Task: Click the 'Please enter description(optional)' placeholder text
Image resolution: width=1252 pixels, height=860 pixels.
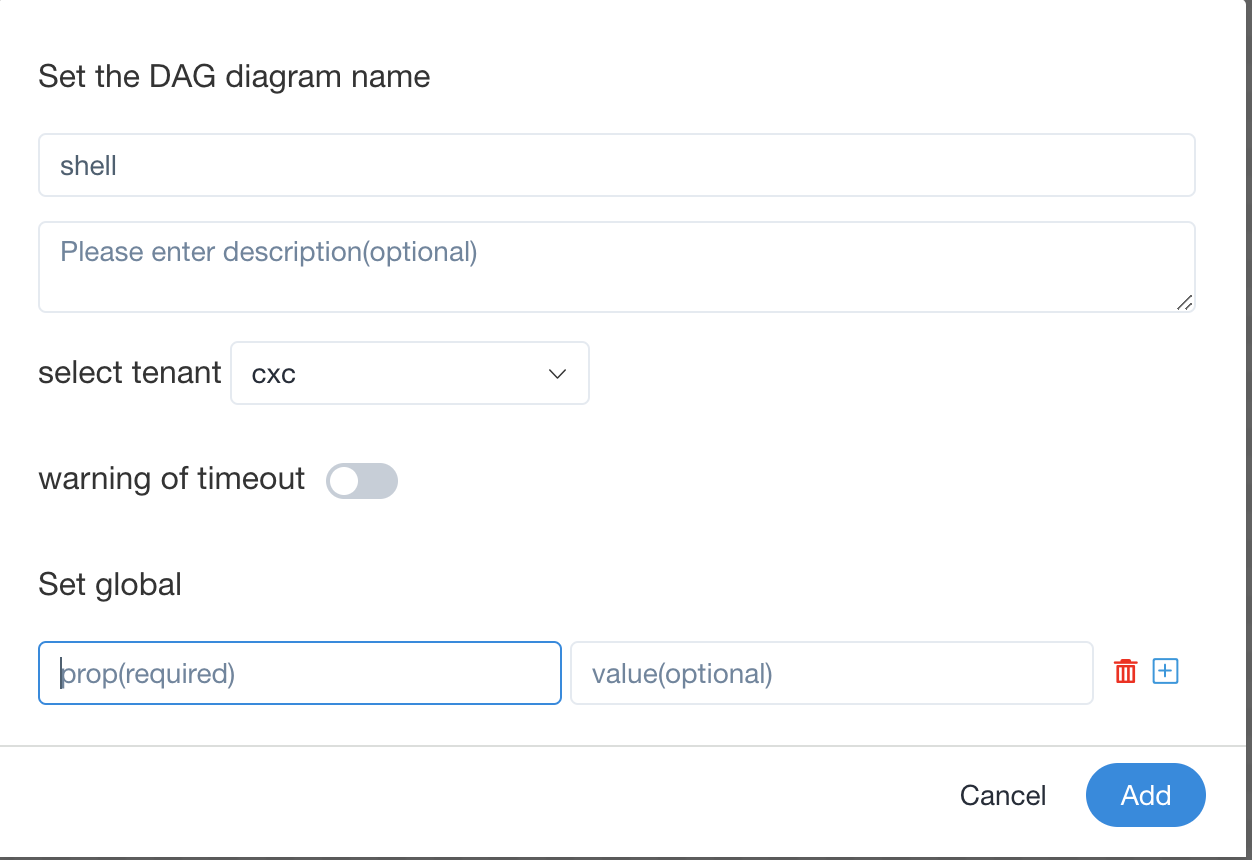Action: [x=269, y=251]
